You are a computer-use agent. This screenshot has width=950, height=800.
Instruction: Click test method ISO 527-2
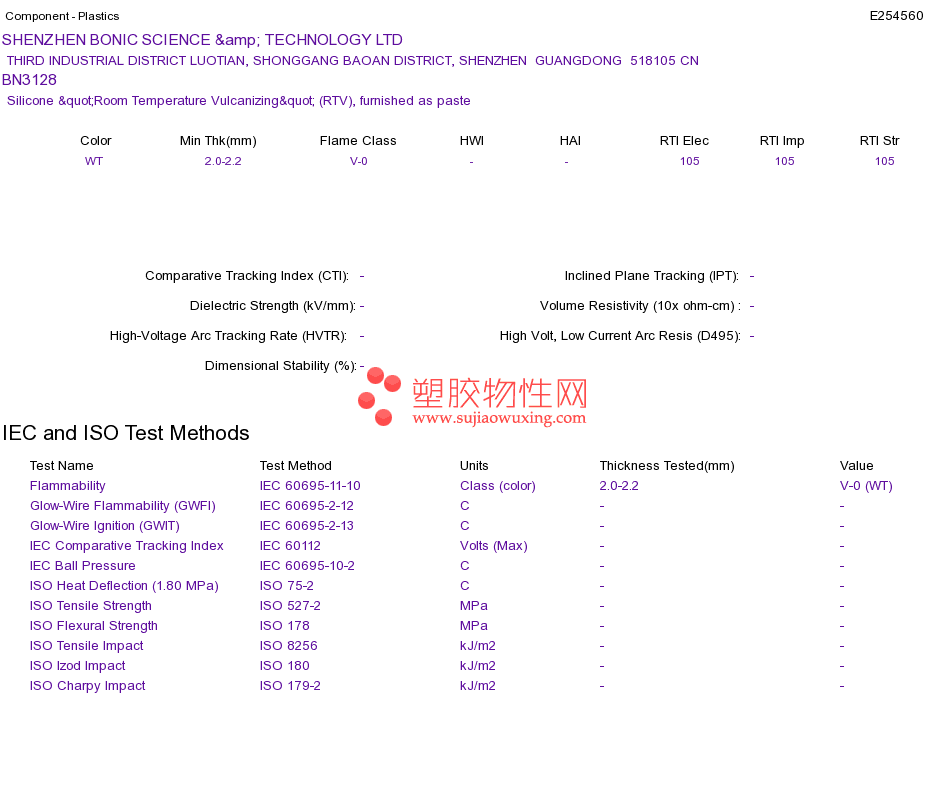290,605
